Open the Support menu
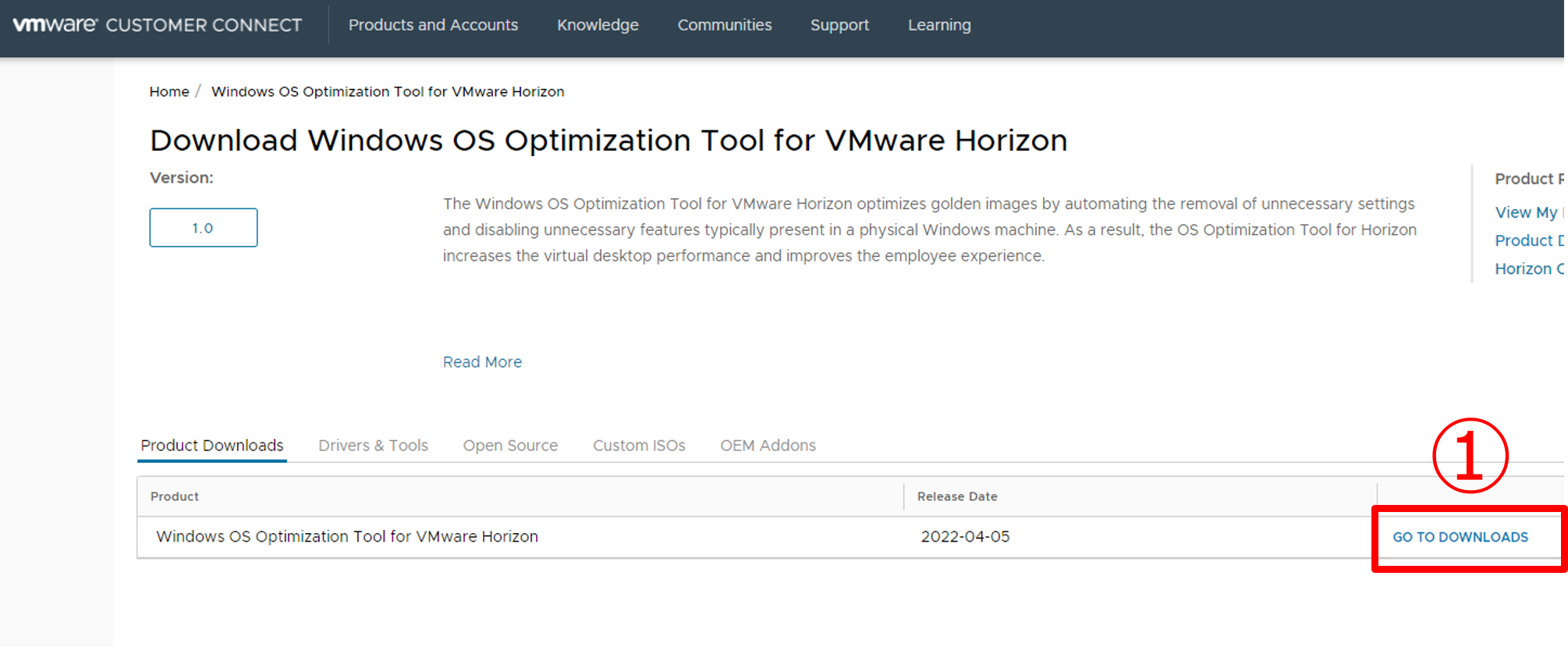1568x647 pixels. coord(839,25)
